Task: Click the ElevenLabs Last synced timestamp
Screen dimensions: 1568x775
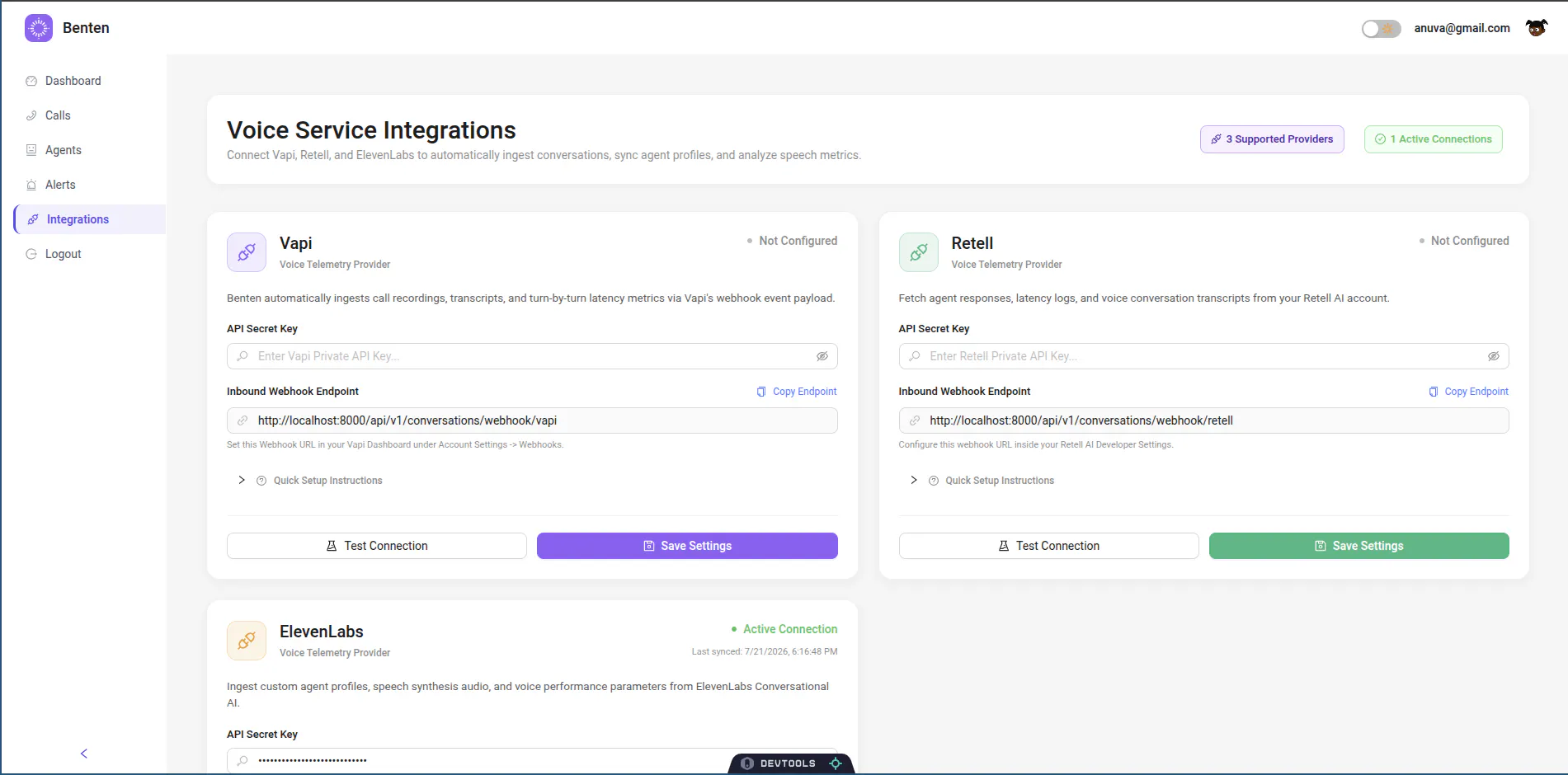Action: tap(765, 651)
